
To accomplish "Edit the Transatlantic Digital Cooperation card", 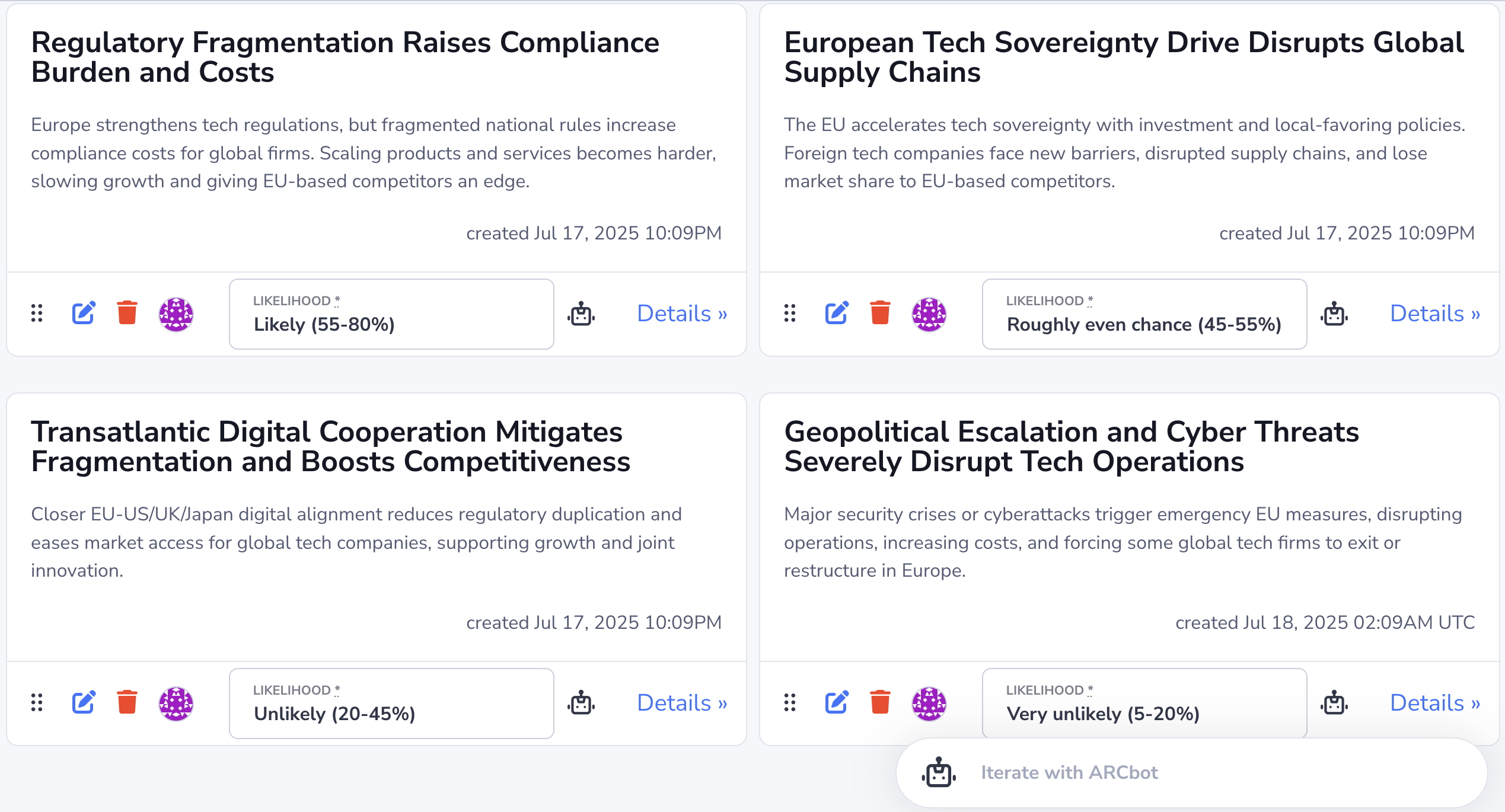I will coord(84,702).
